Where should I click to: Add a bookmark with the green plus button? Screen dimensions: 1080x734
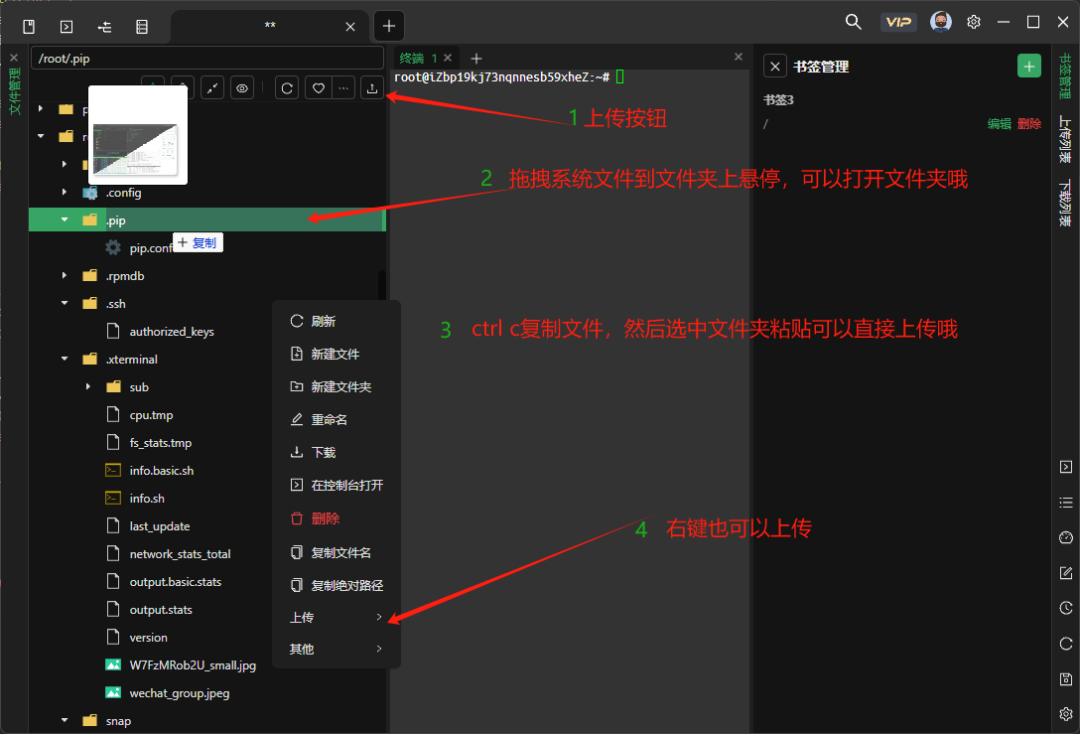(1029, 65)
